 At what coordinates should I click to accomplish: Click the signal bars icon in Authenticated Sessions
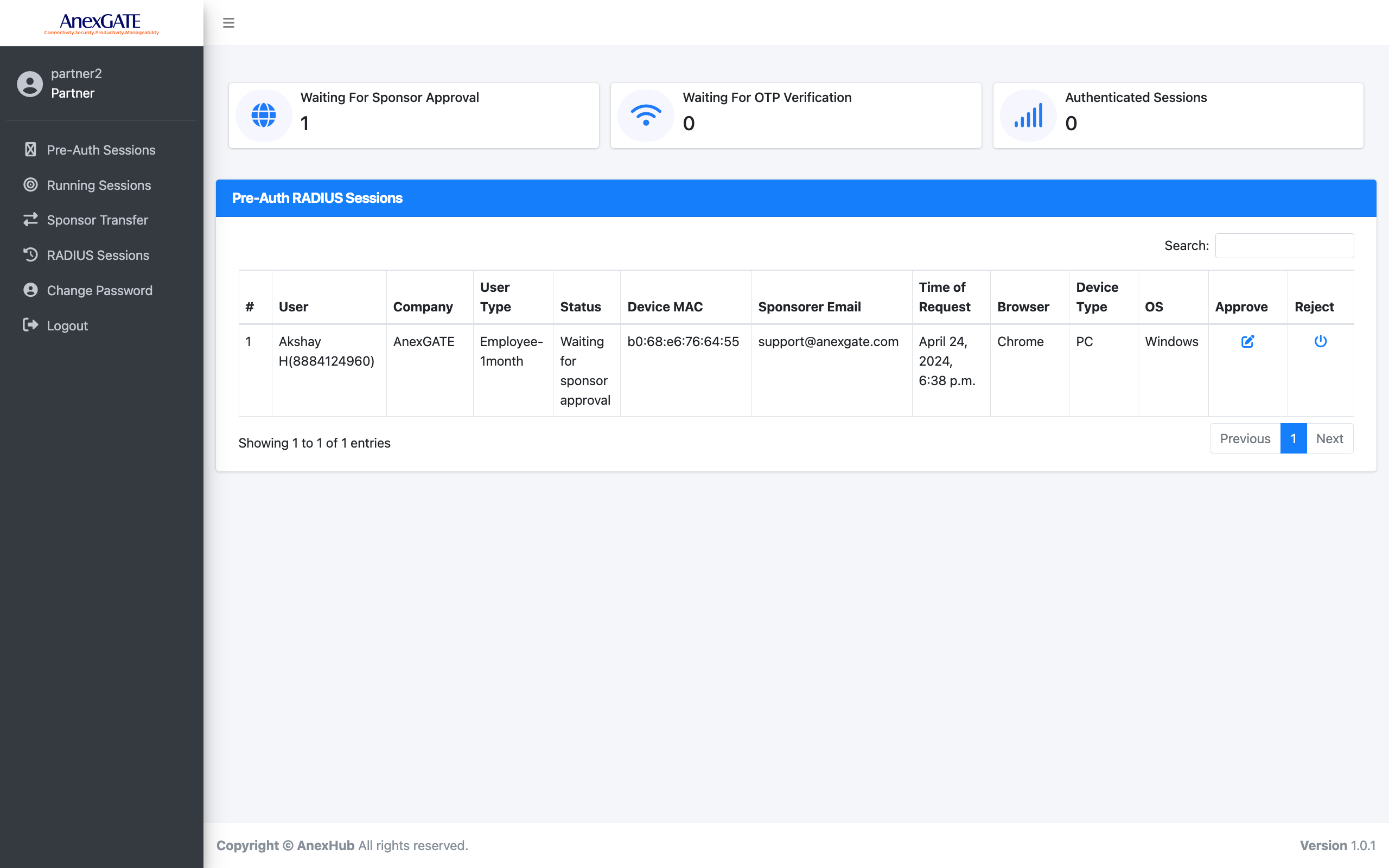(1028, 116)
